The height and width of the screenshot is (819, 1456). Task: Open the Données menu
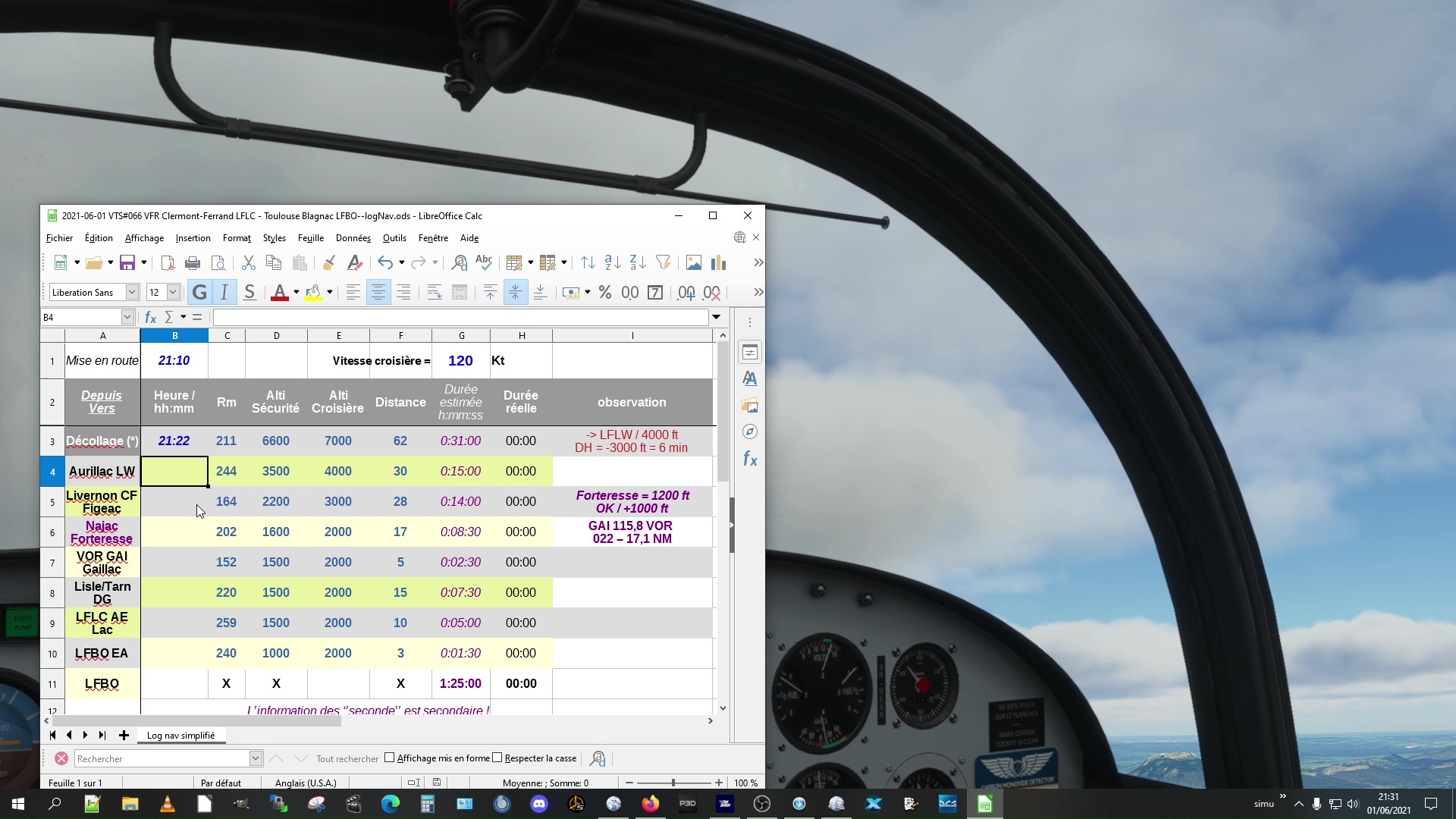[353, 238]
